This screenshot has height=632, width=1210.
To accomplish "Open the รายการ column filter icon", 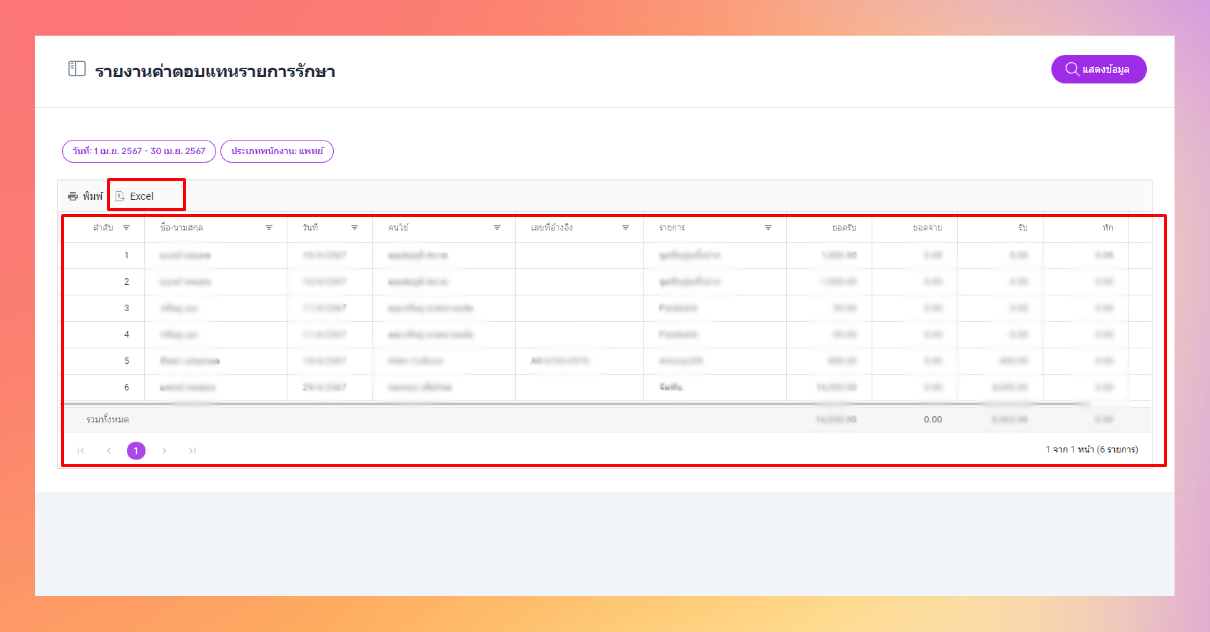I will (768, 228).
